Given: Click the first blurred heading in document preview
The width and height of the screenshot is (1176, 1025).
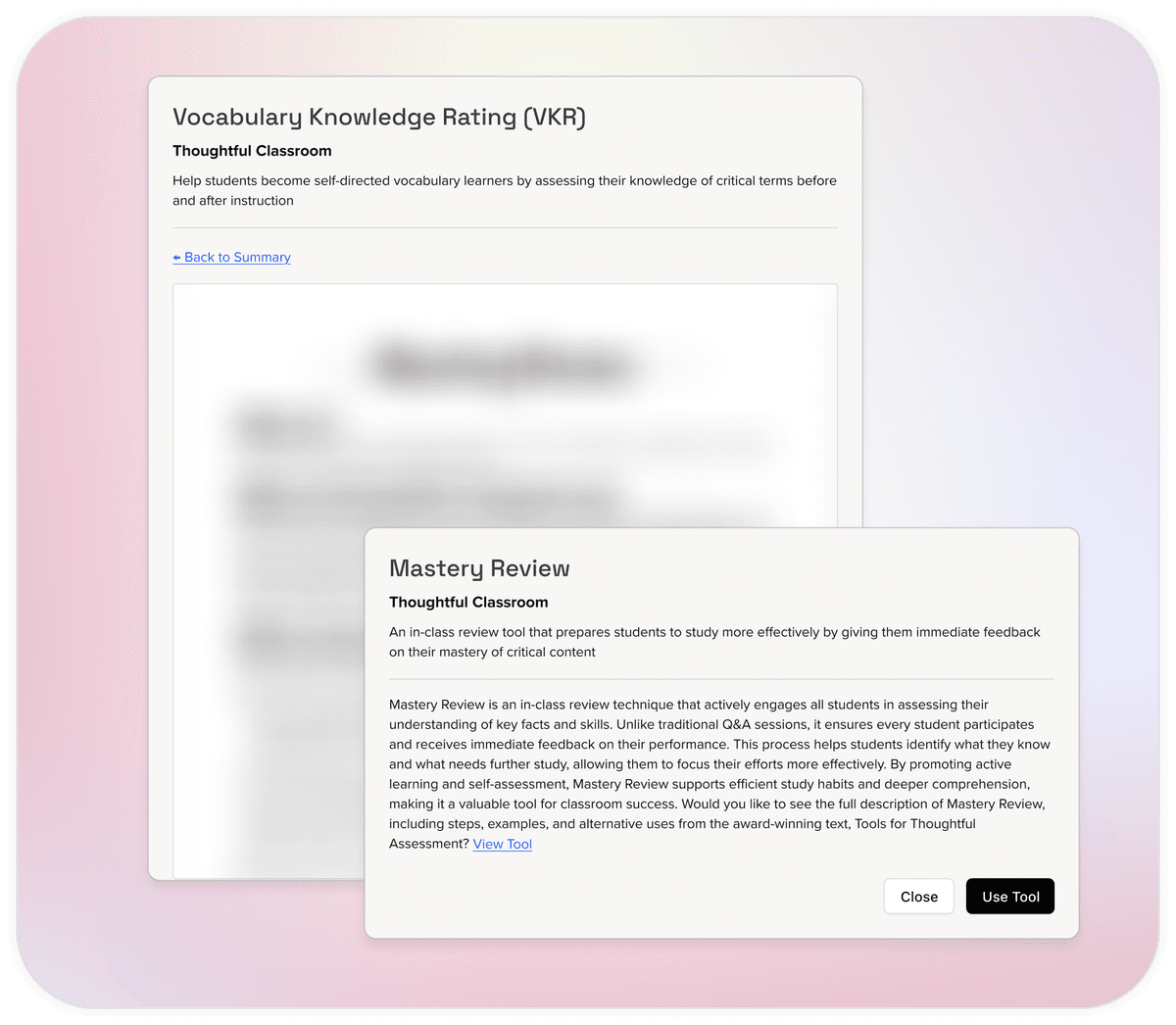Looking at the screenshot, I should [x=286, y=426].
